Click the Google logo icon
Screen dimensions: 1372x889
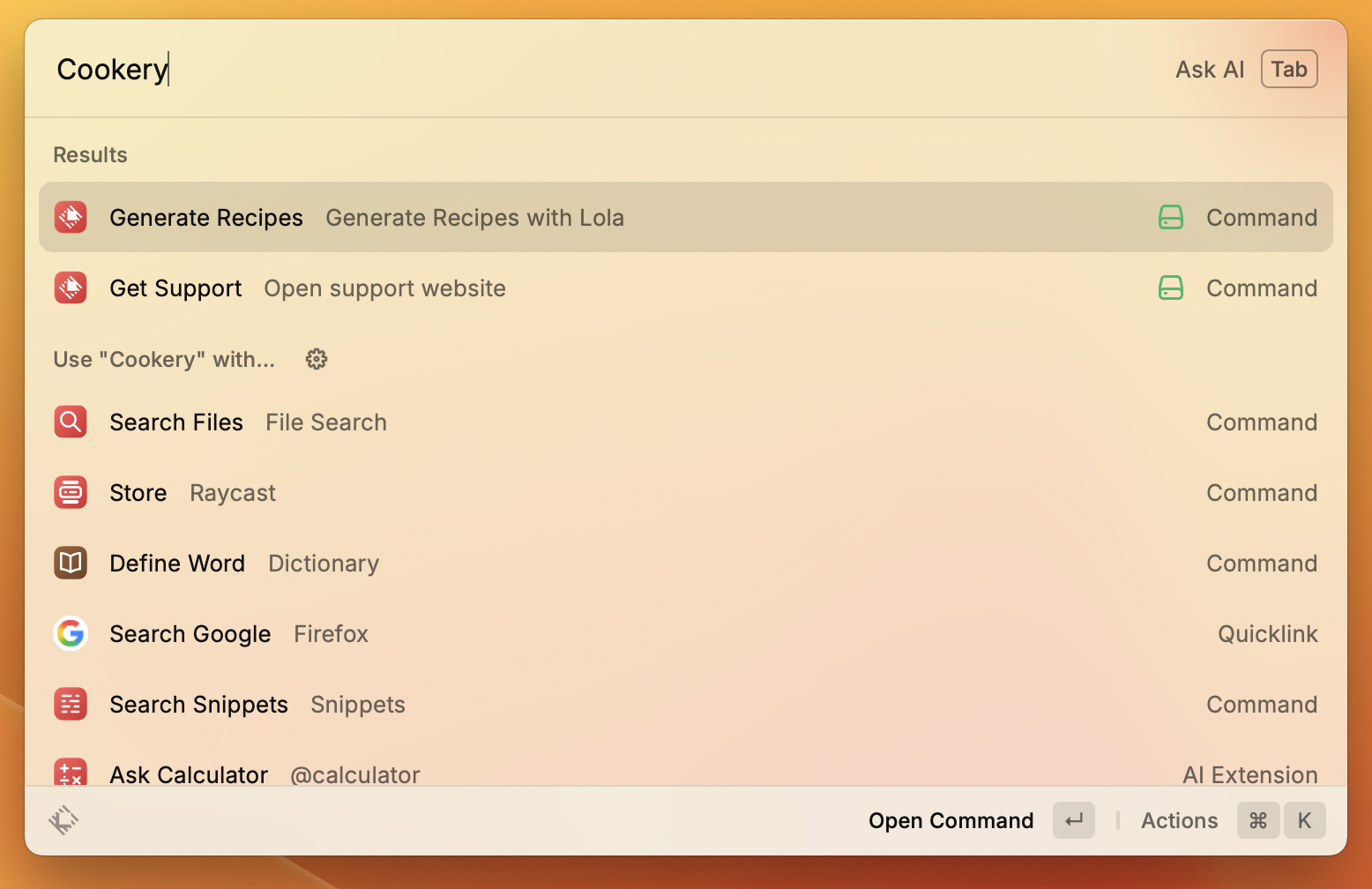71,633
